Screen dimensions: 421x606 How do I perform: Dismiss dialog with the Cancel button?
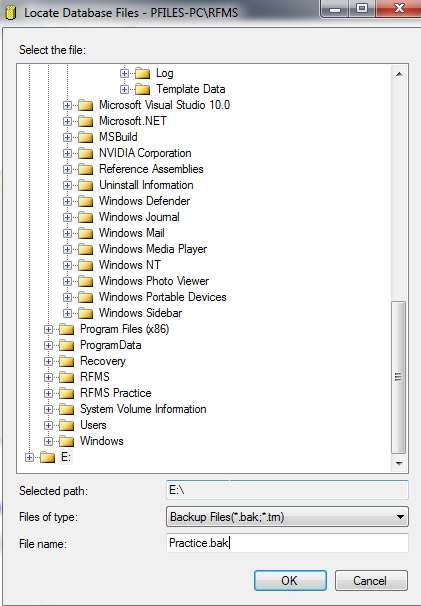point(371,580)
